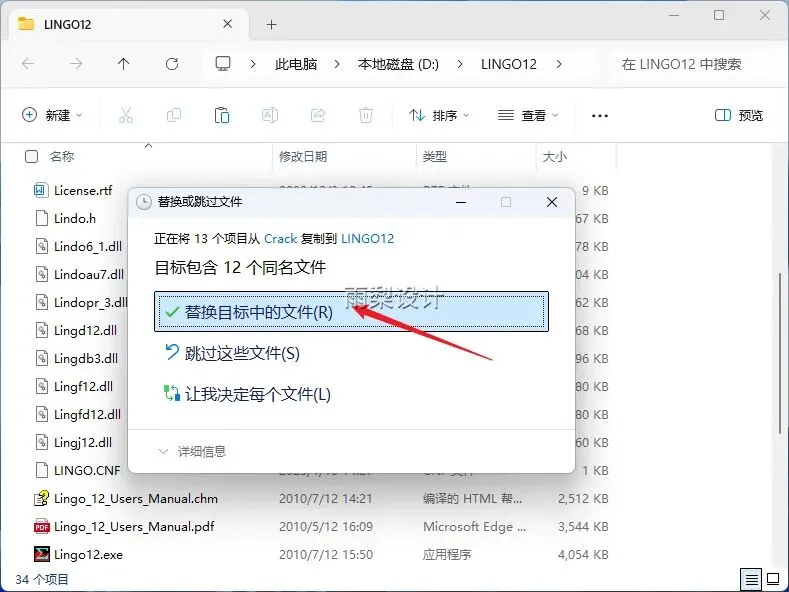Sort by the 名称 column header

click(x=62, y=157)
